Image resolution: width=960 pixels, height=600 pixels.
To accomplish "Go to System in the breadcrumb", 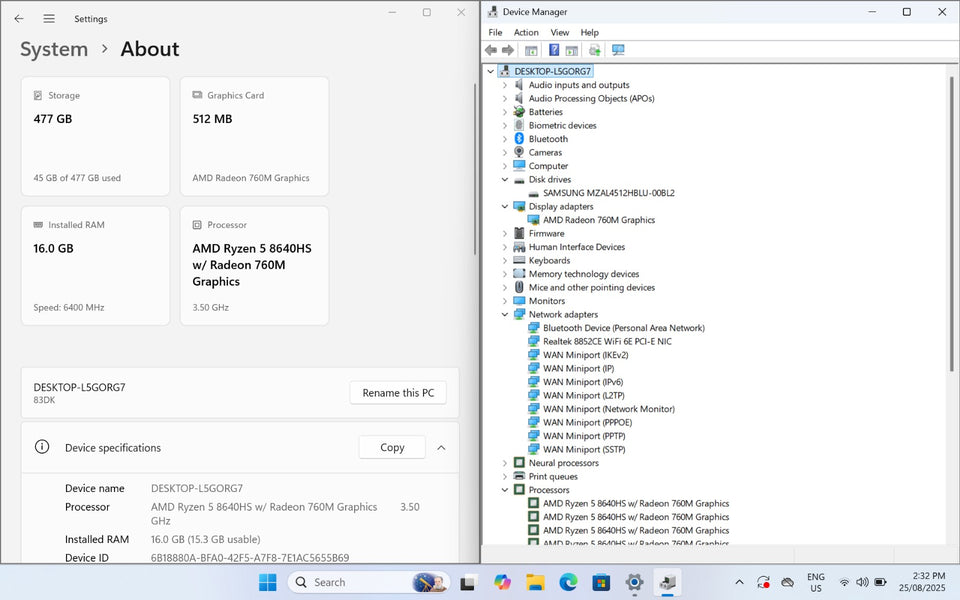I will pyautogui.click(x=54, y=49).
